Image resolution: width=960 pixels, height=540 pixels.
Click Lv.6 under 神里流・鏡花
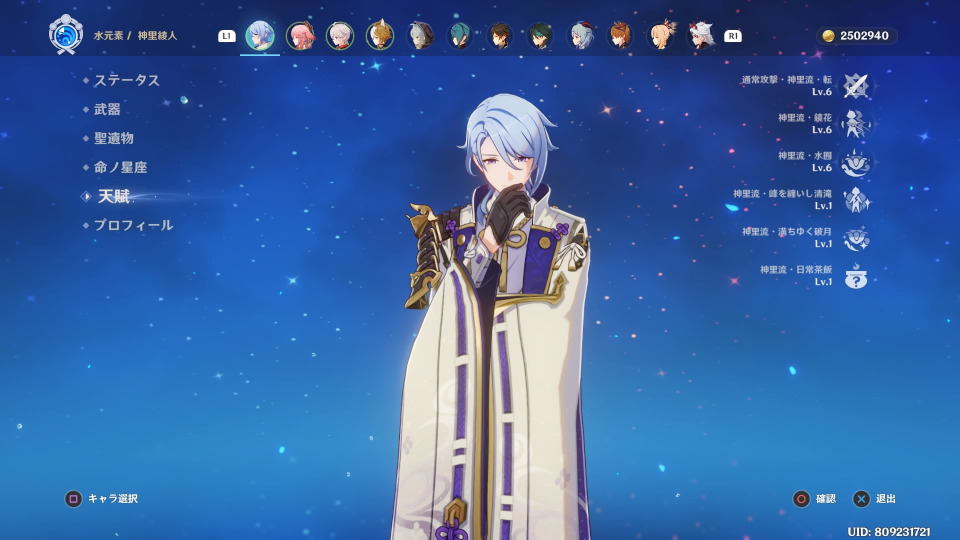(822, 130)
